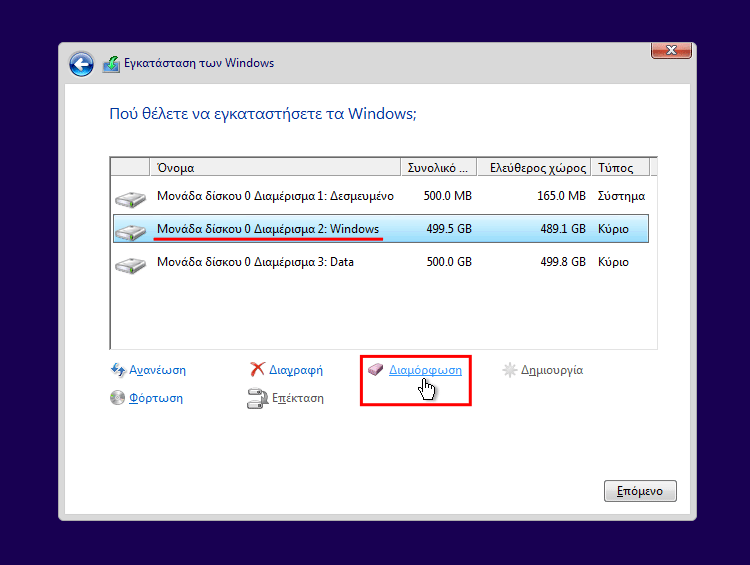This screenshot has width=750, height=565.
Task: Click the disc Φόρτωση driver icon
Action: 118,398
